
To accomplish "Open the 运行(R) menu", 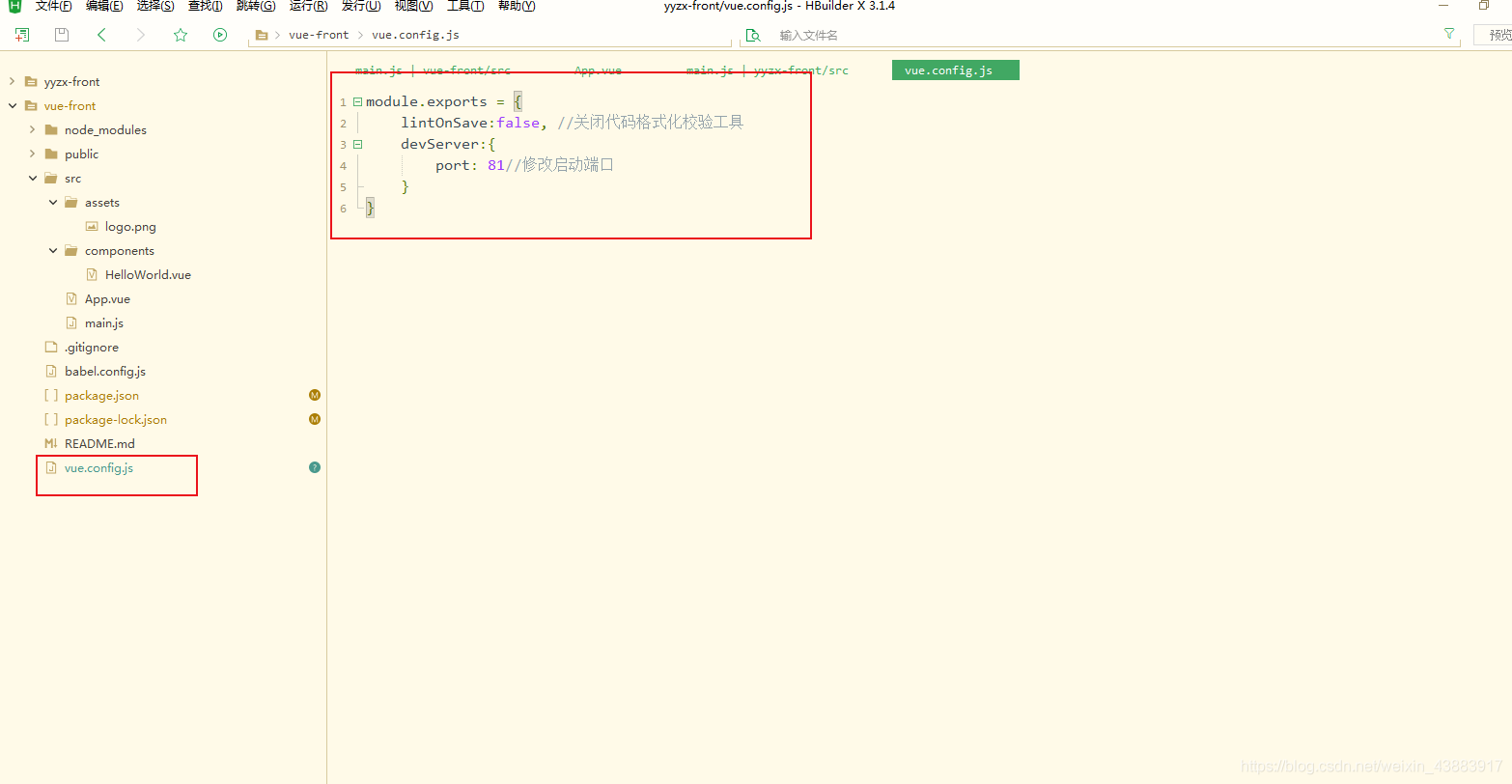I will coord(308,6).
